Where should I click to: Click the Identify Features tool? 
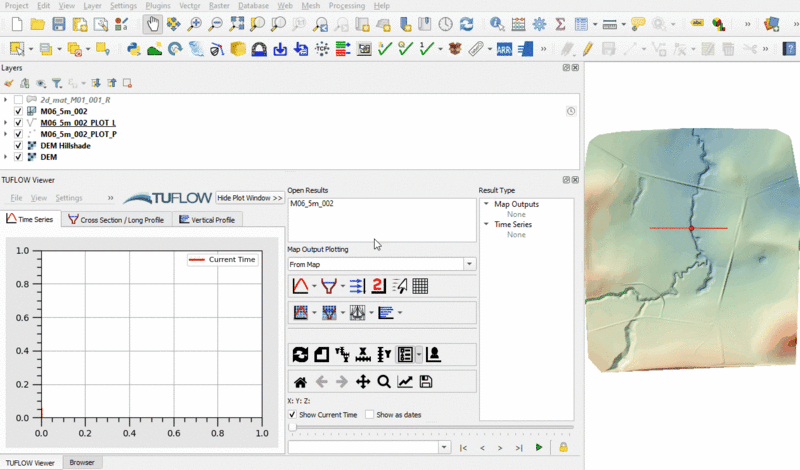click(x=497, y=23)
